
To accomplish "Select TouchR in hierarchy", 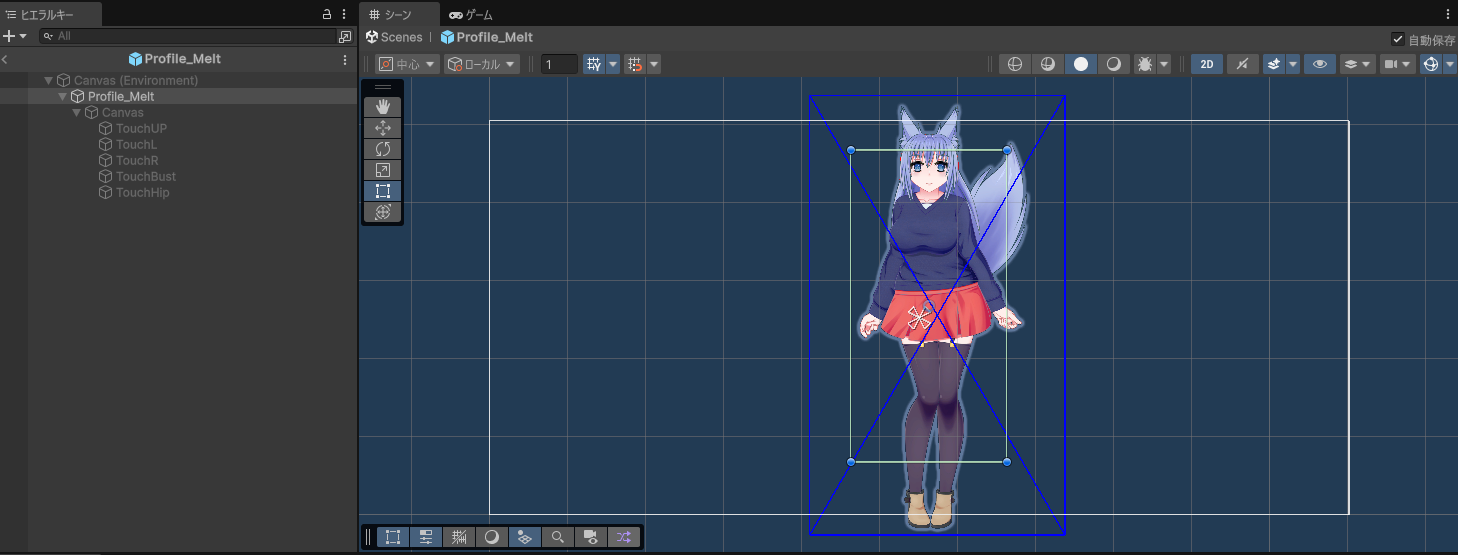I will [137, 160].
